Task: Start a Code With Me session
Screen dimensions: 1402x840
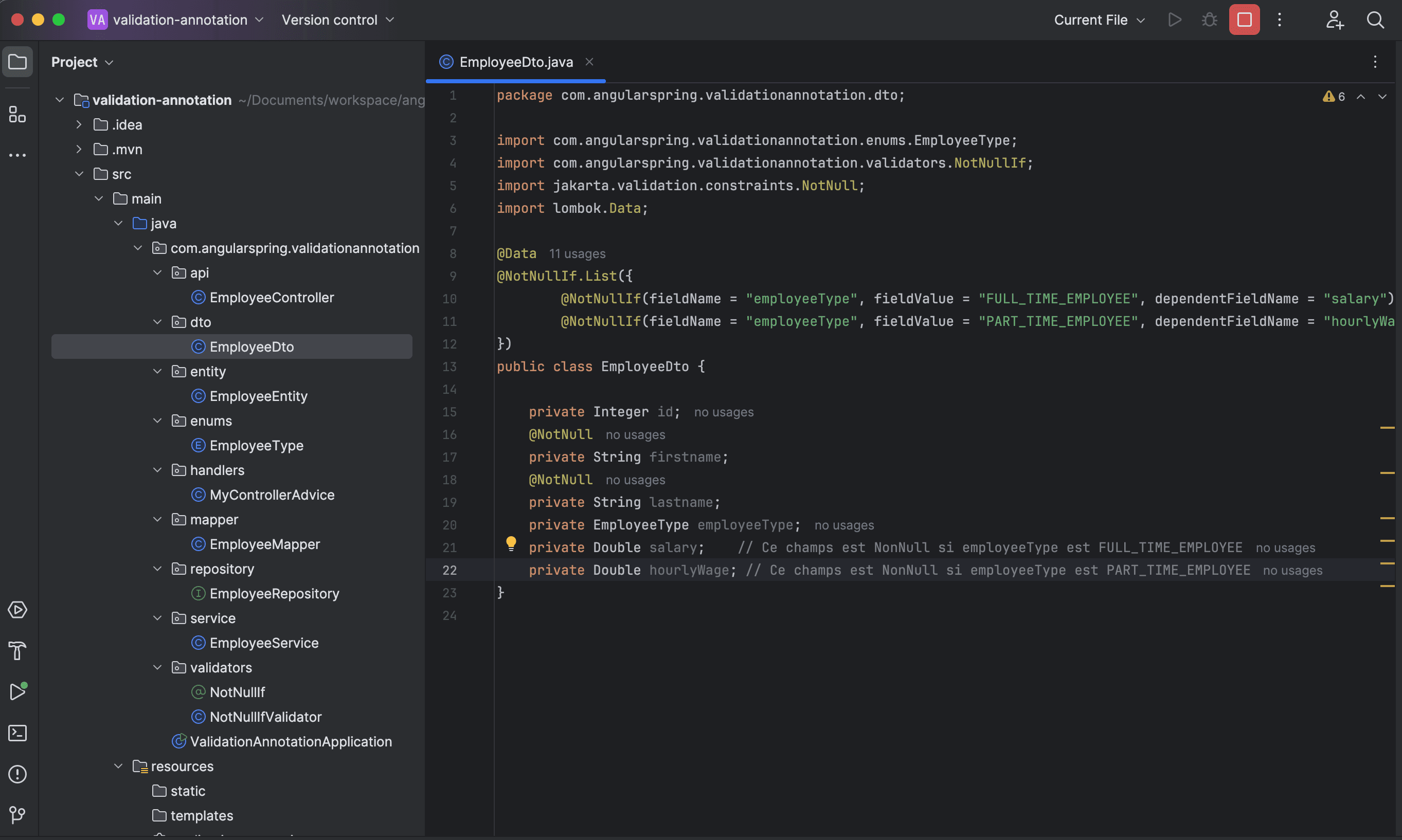Action: [1335, 19]
